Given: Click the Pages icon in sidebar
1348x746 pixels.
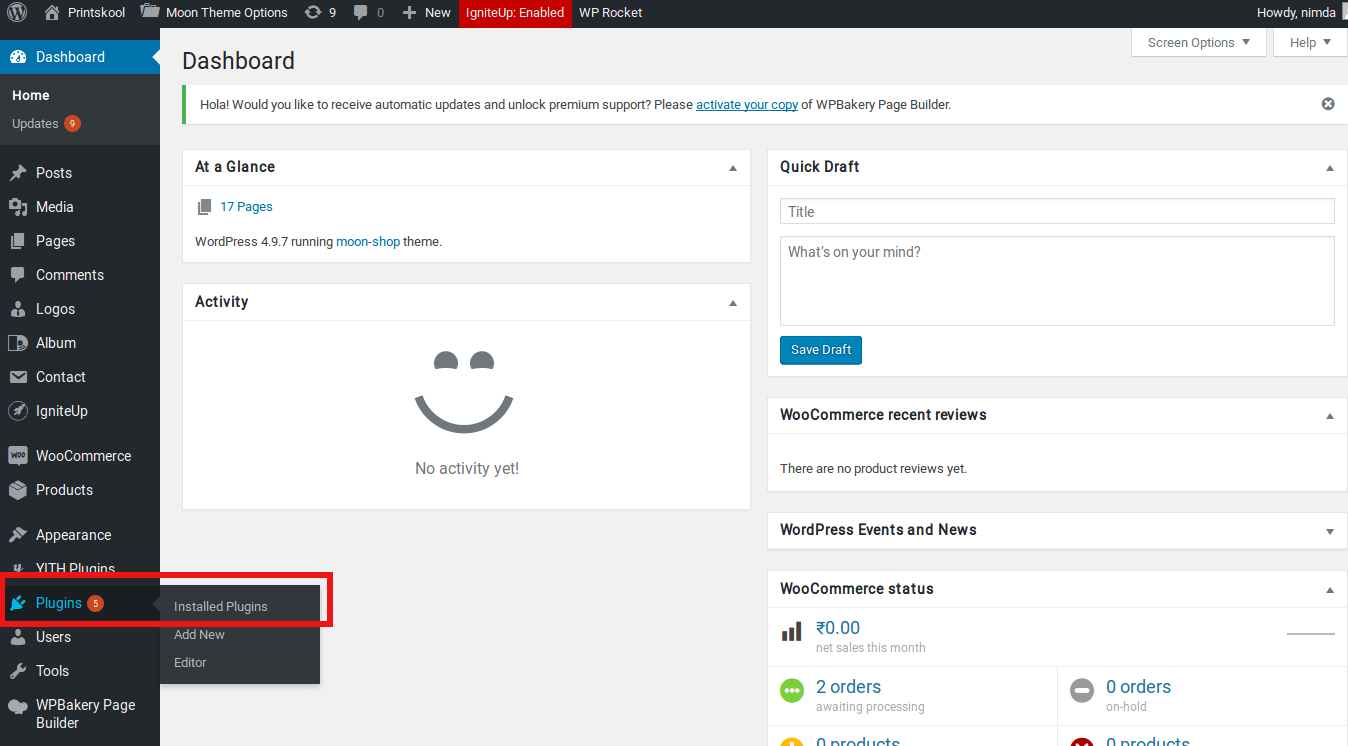Looking at the screenshot, I should point(18,241).
